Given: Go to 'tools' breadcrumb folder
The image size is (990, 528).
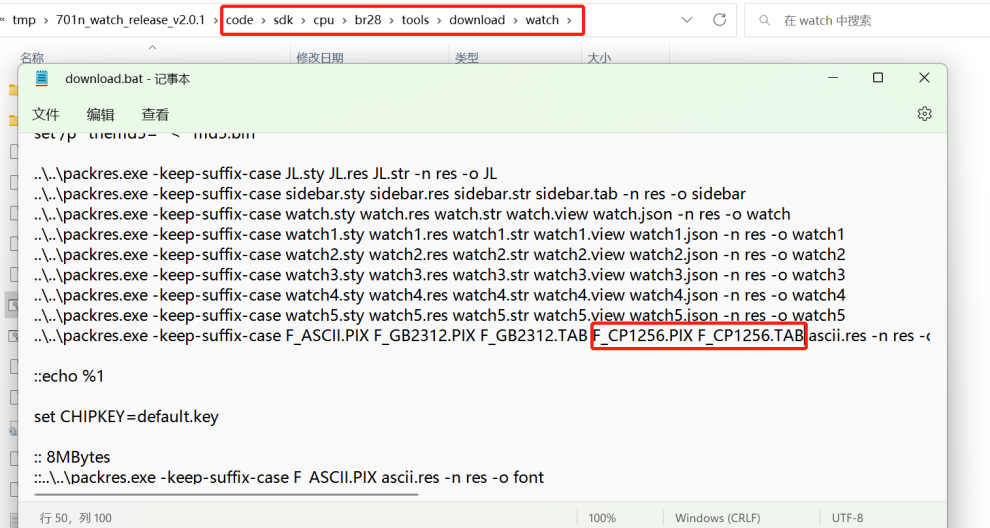Looking at the screenshot, I should [415, 20].
